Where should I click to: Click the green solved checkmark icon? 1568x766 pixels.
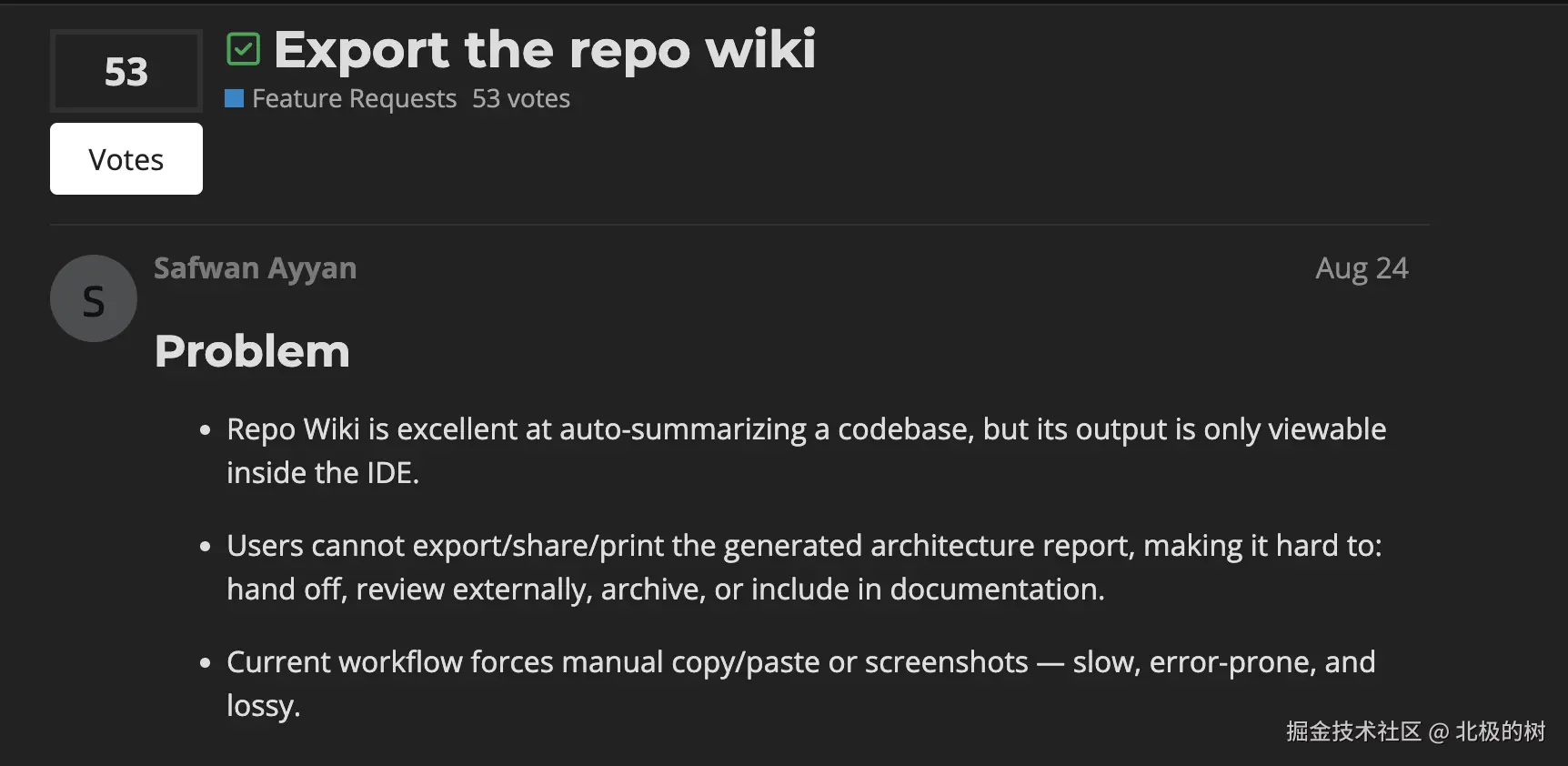(x=243, y=49)
